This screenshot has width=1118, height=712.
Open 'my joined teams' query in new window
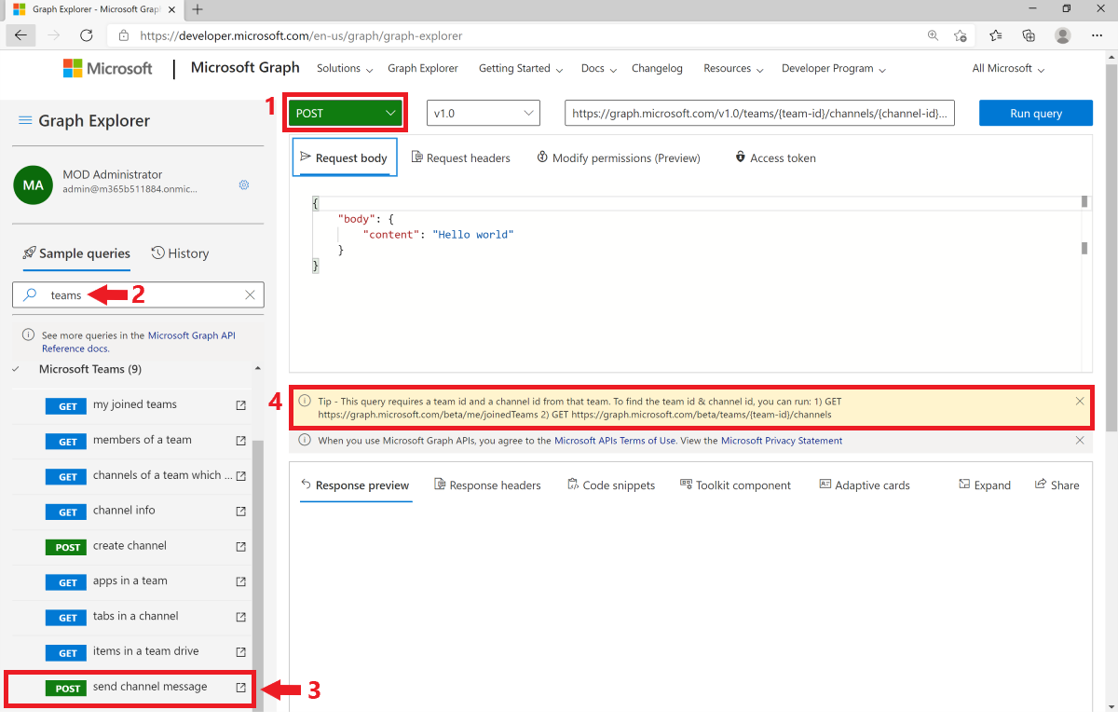click(239, 405)
